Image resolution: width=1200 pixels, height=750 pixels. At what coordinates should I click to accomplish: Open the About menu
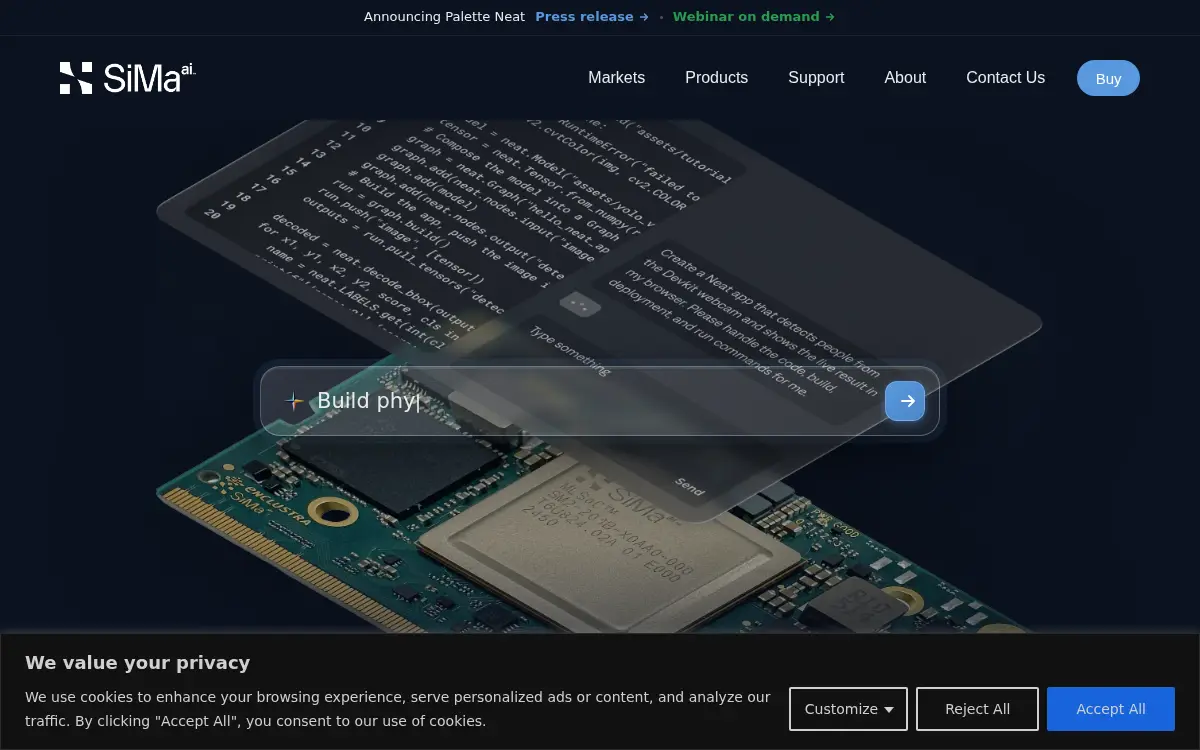(905, 78)
